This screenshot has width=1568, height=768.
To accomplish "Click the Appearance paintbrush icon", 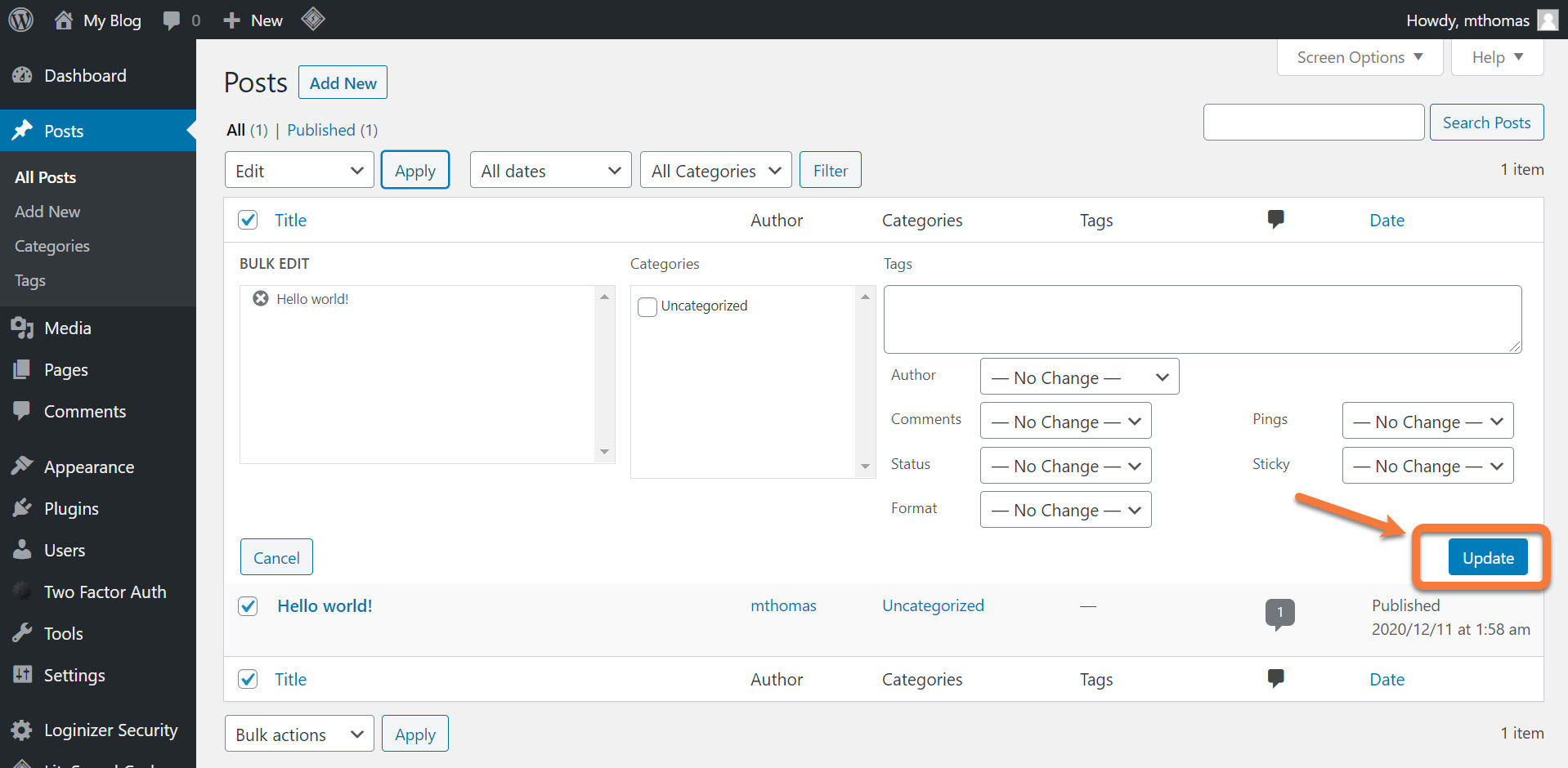I will coord(23,466).
